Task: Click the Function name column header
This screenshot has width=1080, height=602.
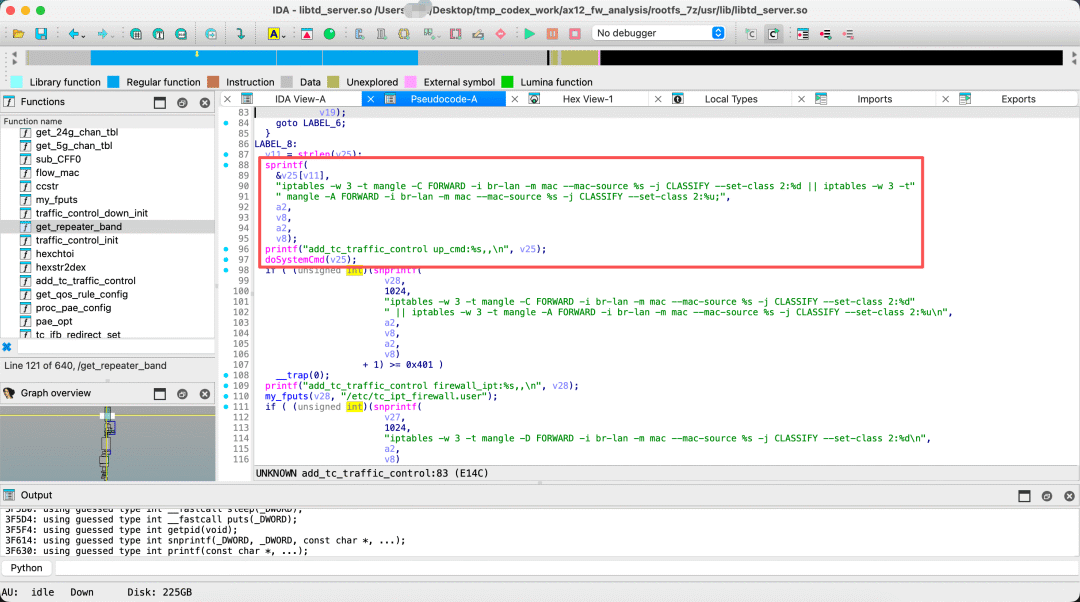Action: [107, 121]
